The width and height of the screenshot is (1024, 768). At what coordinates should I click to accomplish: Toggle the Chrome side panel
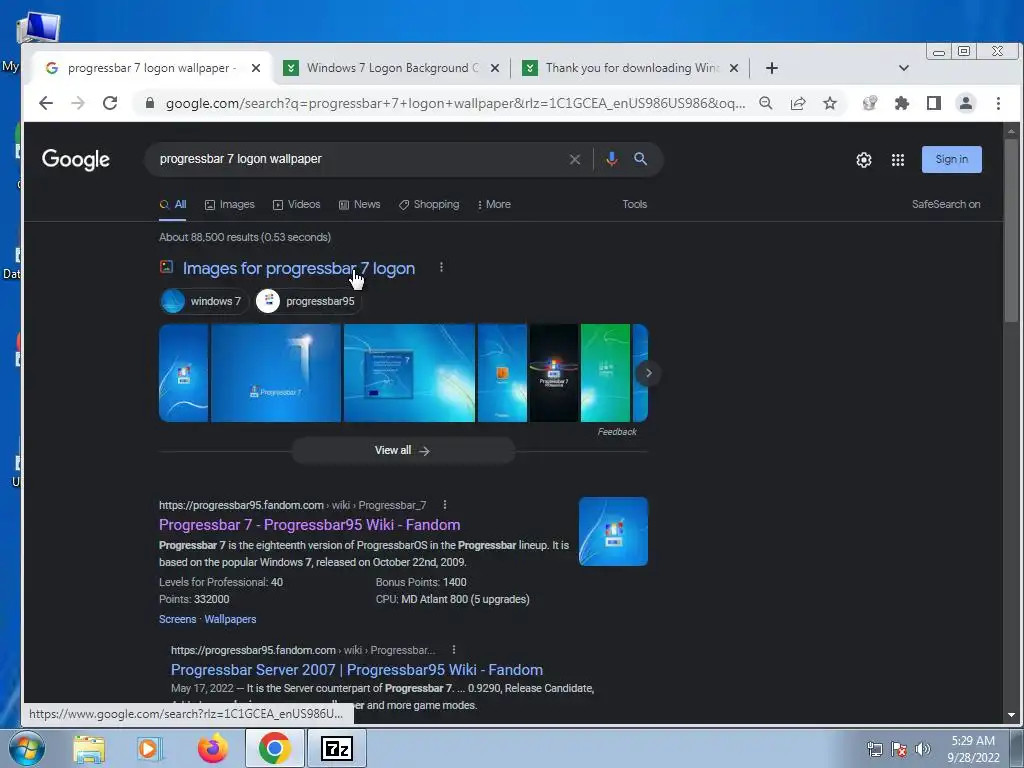point(934,103)
